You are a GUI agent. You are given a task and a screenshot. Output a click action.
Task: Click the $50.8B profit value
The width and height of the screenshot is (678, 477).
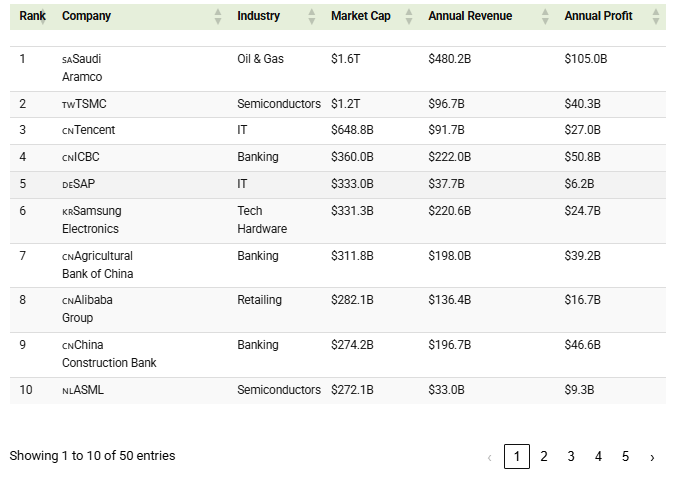click(582, 157)
